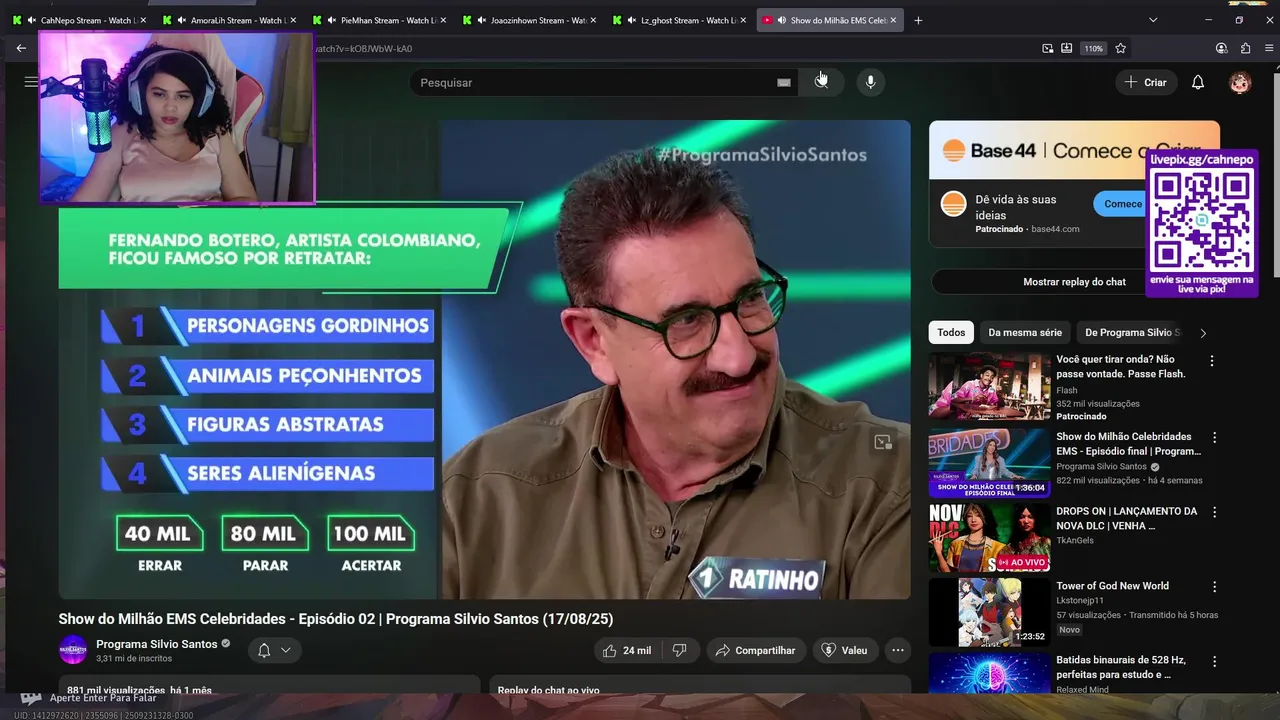Viewport: 1280px width, 720px height.
Task: Open the Flash sponsored video thumbnail
Action: [x=989, y=386]
